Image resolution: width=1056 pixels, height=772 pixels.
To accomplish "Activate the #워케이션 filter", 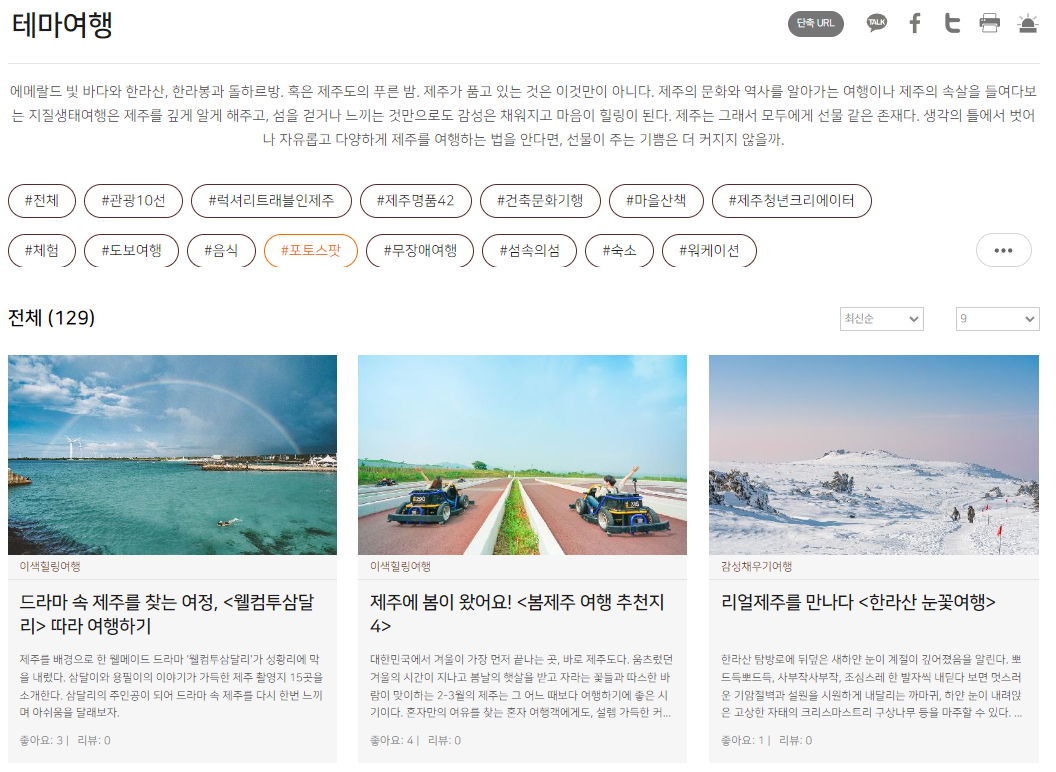I will point(709,251).
